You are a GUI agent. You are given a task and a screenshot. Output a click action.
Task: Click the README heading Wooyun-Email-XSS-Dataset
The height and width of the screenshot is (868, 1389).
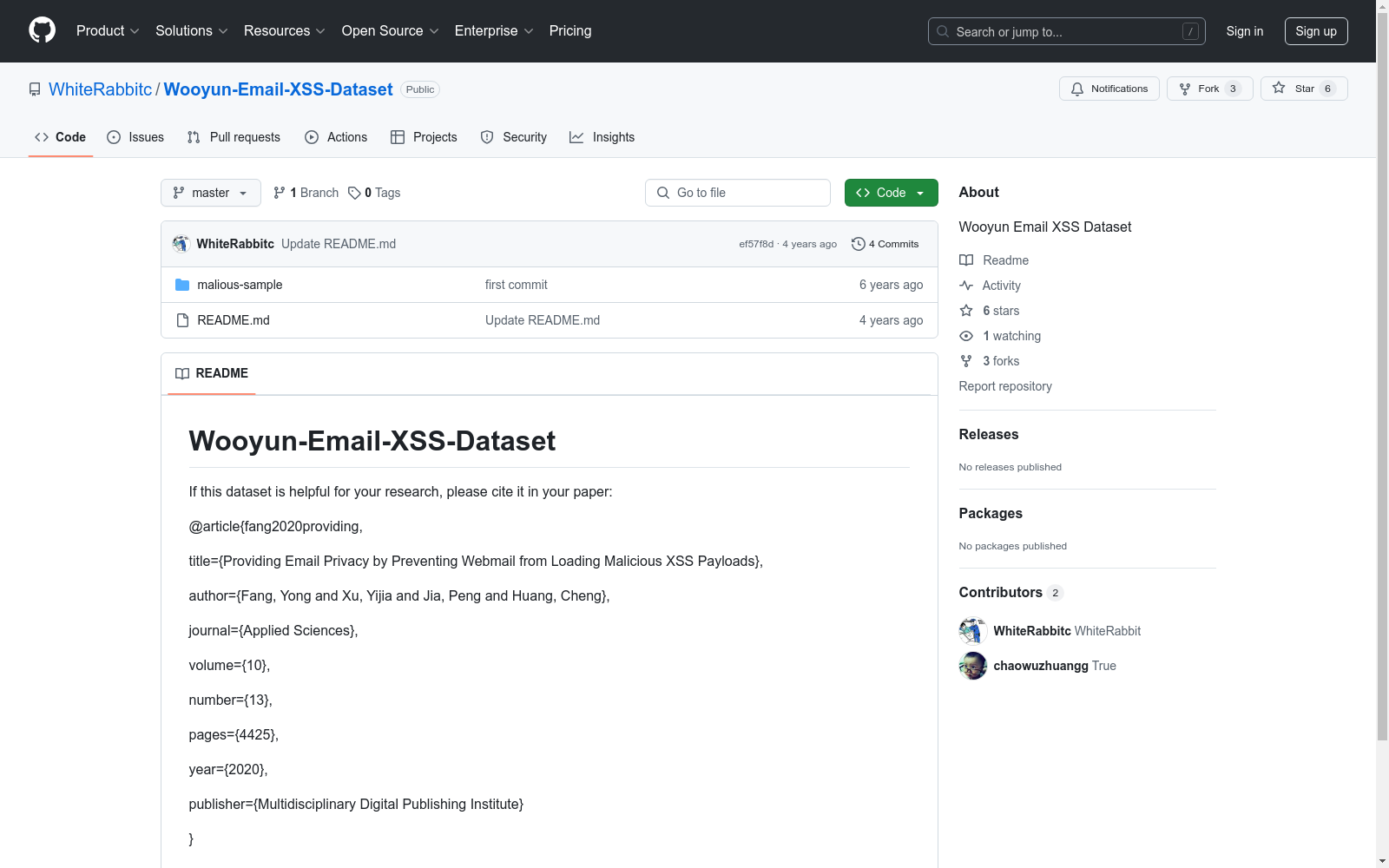click(x=372, y=441)
